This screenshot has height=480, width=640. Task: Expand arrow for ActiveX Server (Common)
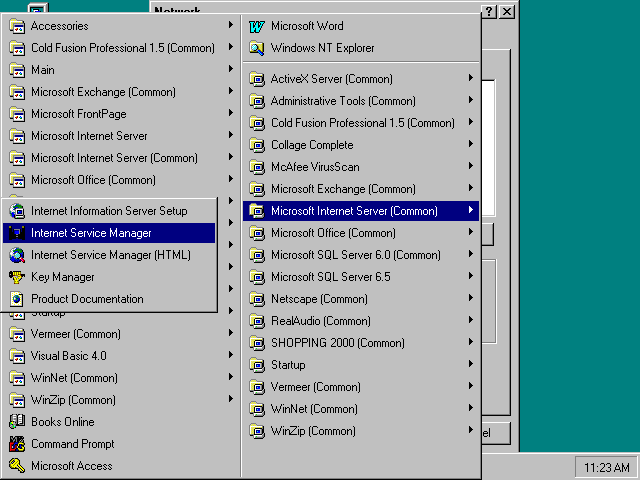(x=471, y=78)
